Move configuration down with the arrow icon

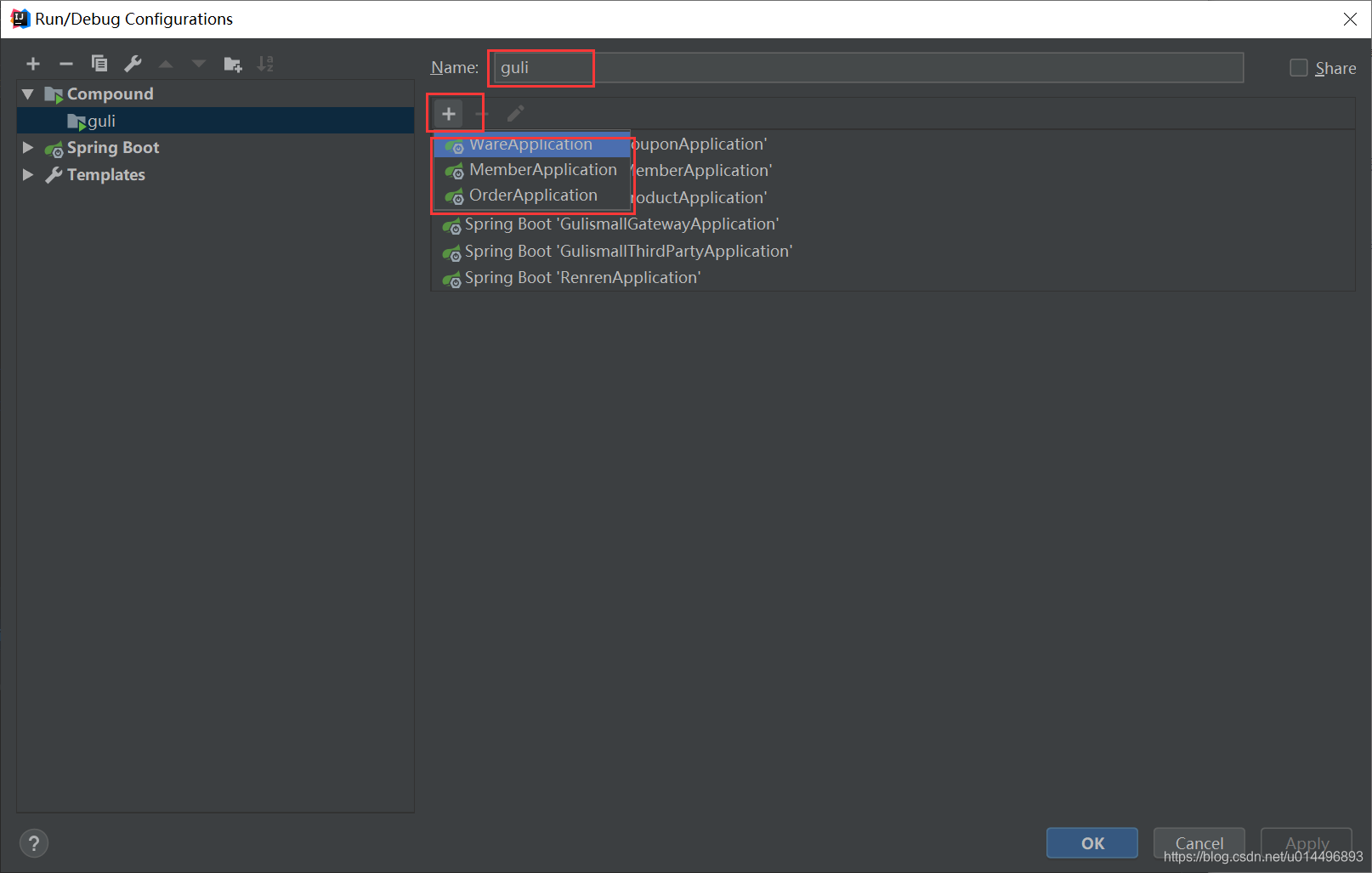coord(199,64)
